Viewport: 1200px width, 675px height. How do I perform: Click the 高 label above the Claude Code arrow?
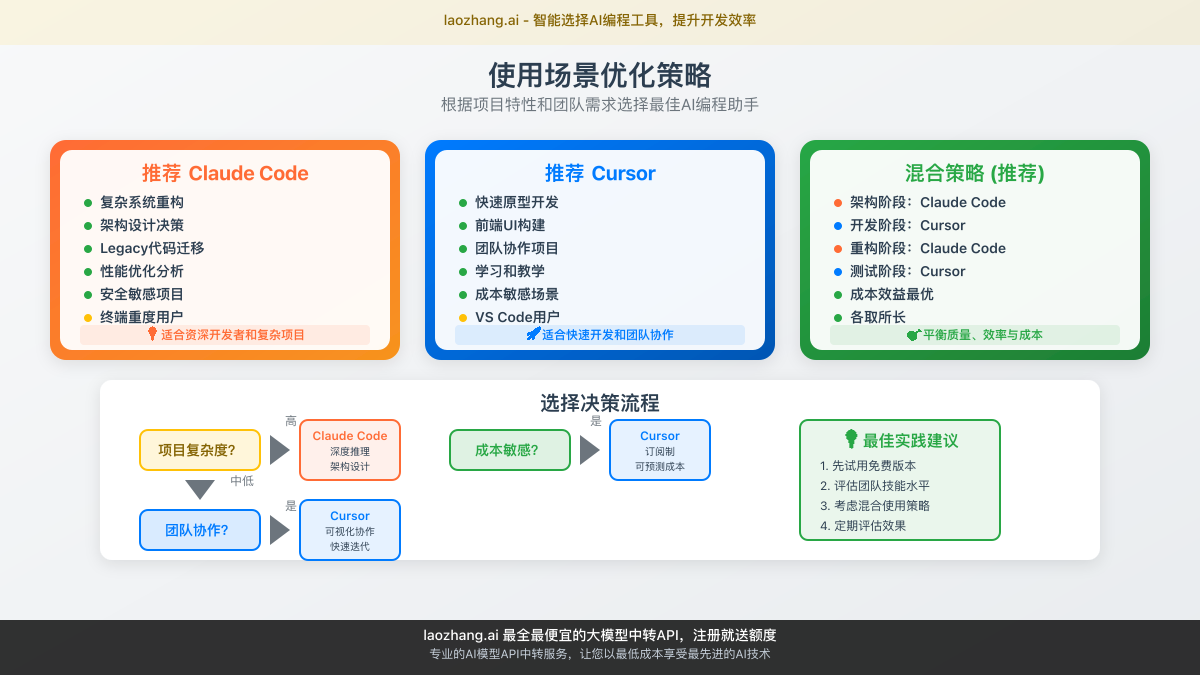(x=291, y=421)
